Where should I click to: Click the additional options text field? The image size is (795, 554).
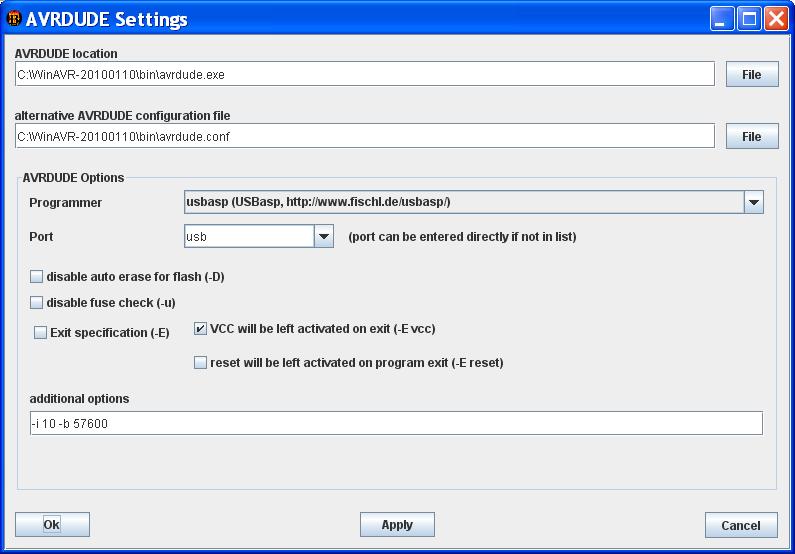pos(396,423)
